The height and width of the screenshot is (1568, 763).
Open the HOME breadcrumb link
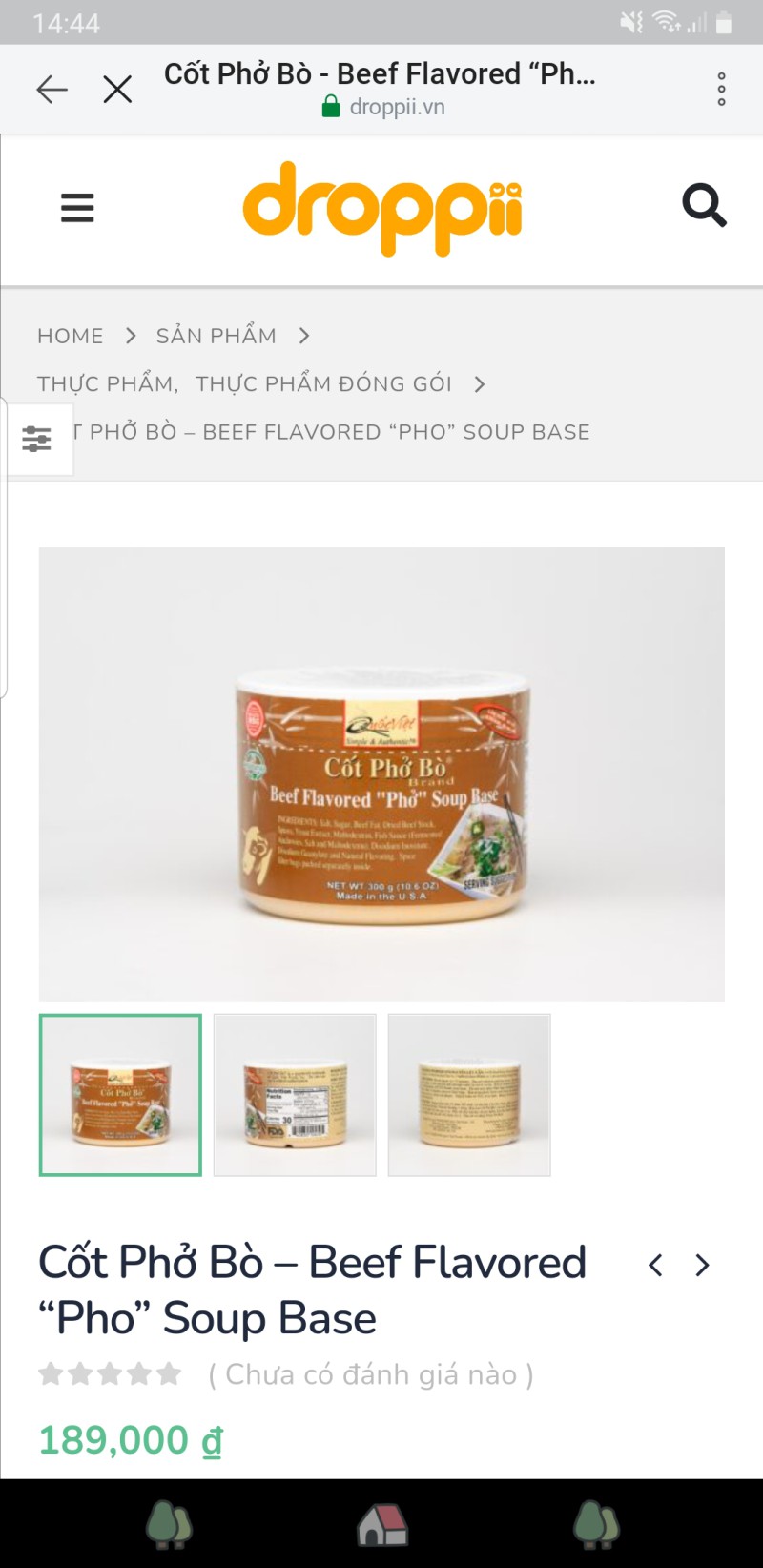coord(71,336)
